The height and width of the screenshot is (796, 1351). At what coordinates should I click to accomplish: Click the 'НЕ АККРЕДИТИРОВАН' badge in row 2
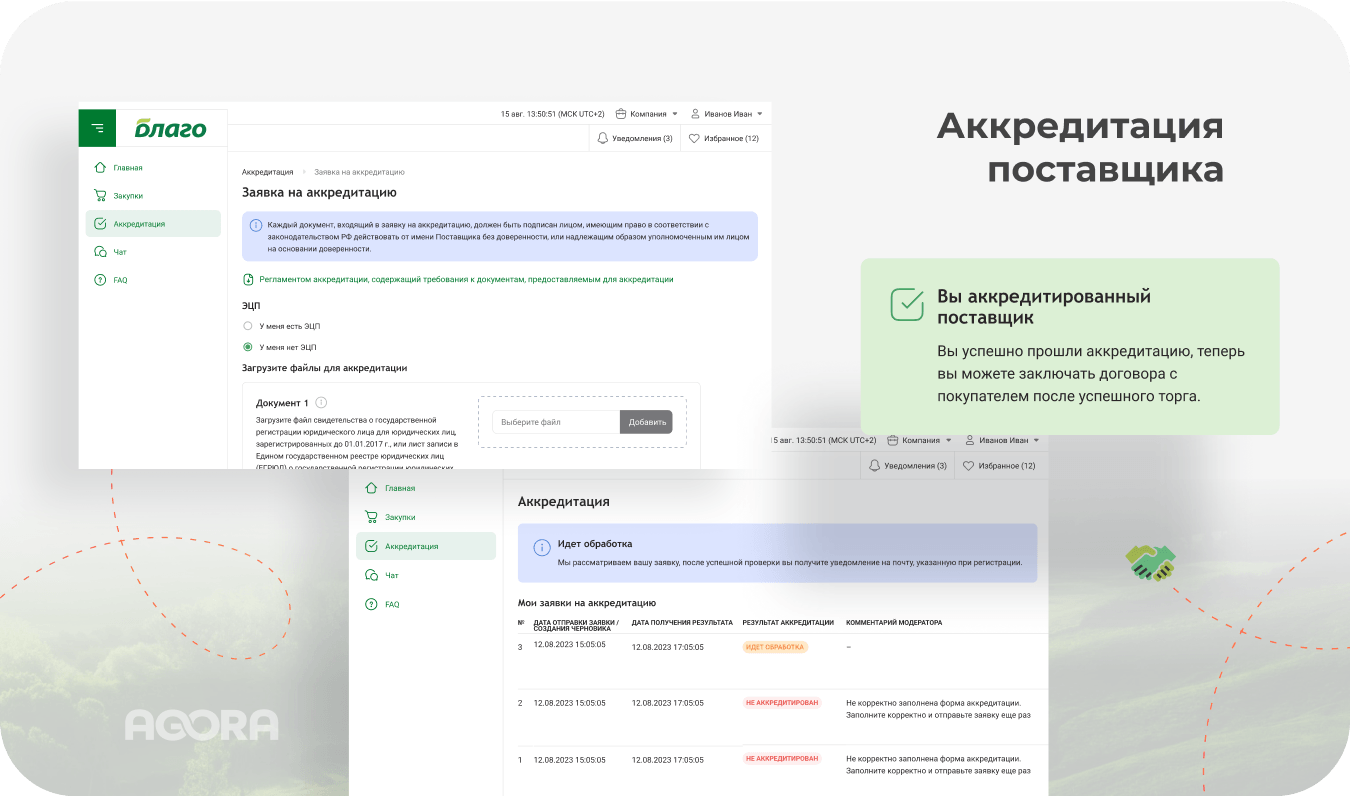pos(782,703)
